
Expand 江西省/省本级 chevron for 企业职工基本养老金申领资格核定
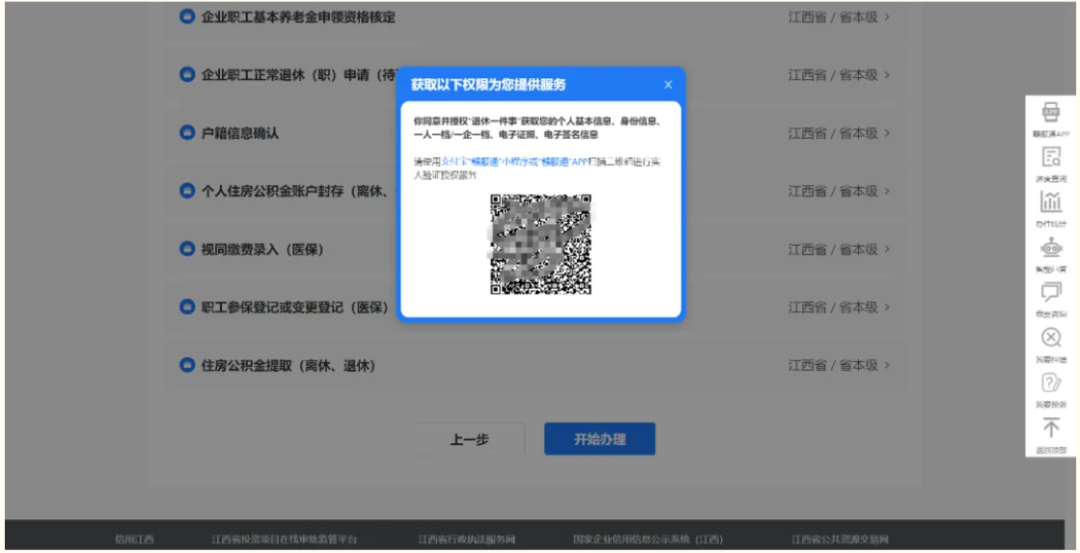tap(887, 17)
